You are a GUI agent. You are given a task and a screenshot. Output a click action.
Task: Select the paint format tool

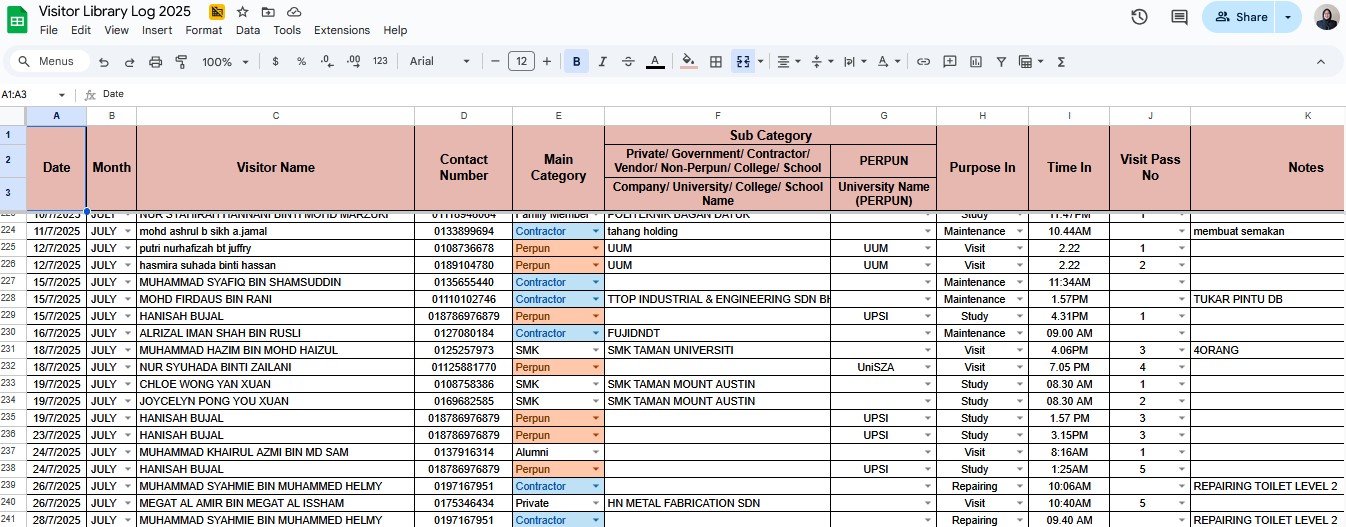pyautogui.click(x=181, y=62)
